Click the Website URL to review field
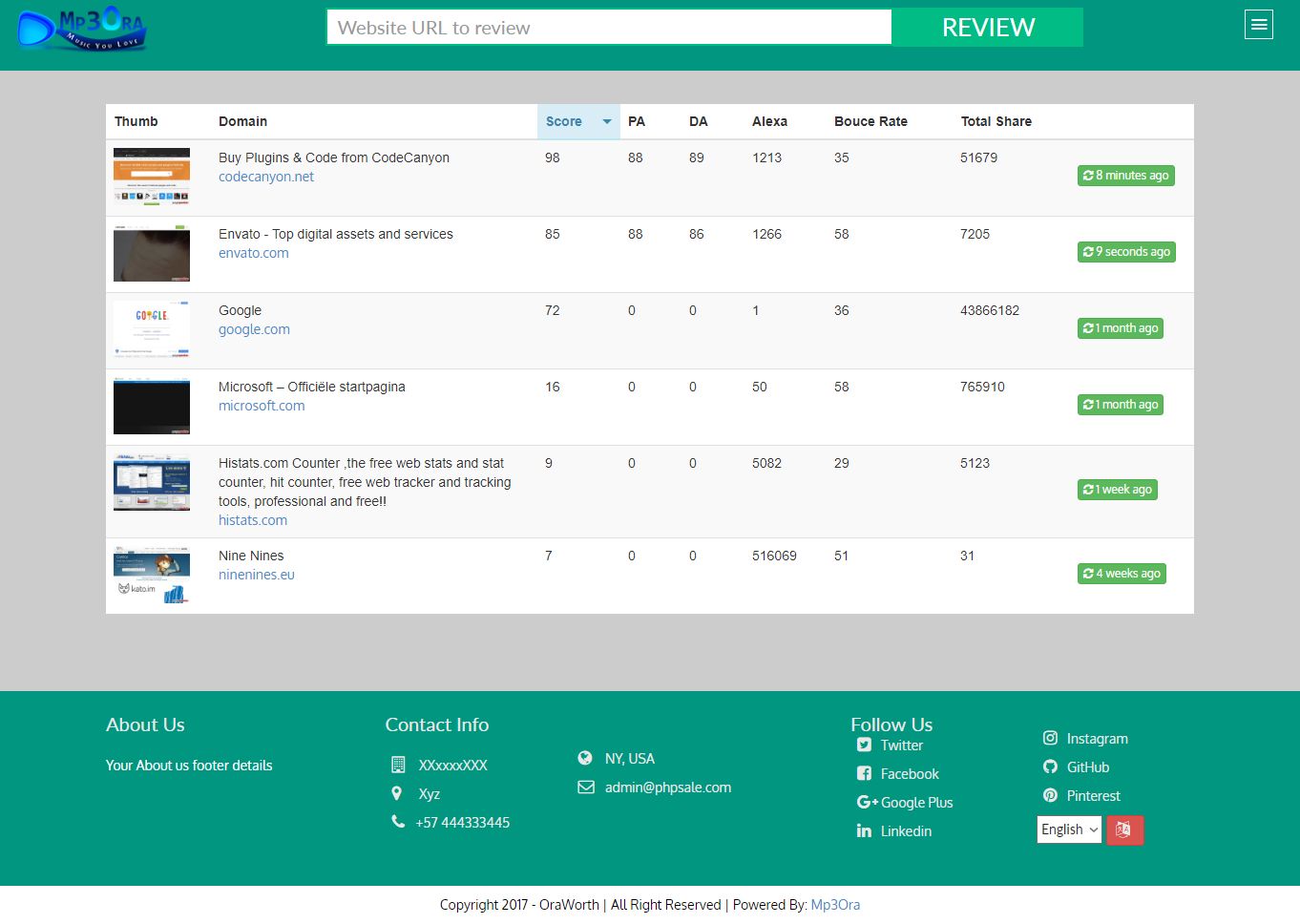This screenshot has width=1300, height=924. click(x=609, y=28)
